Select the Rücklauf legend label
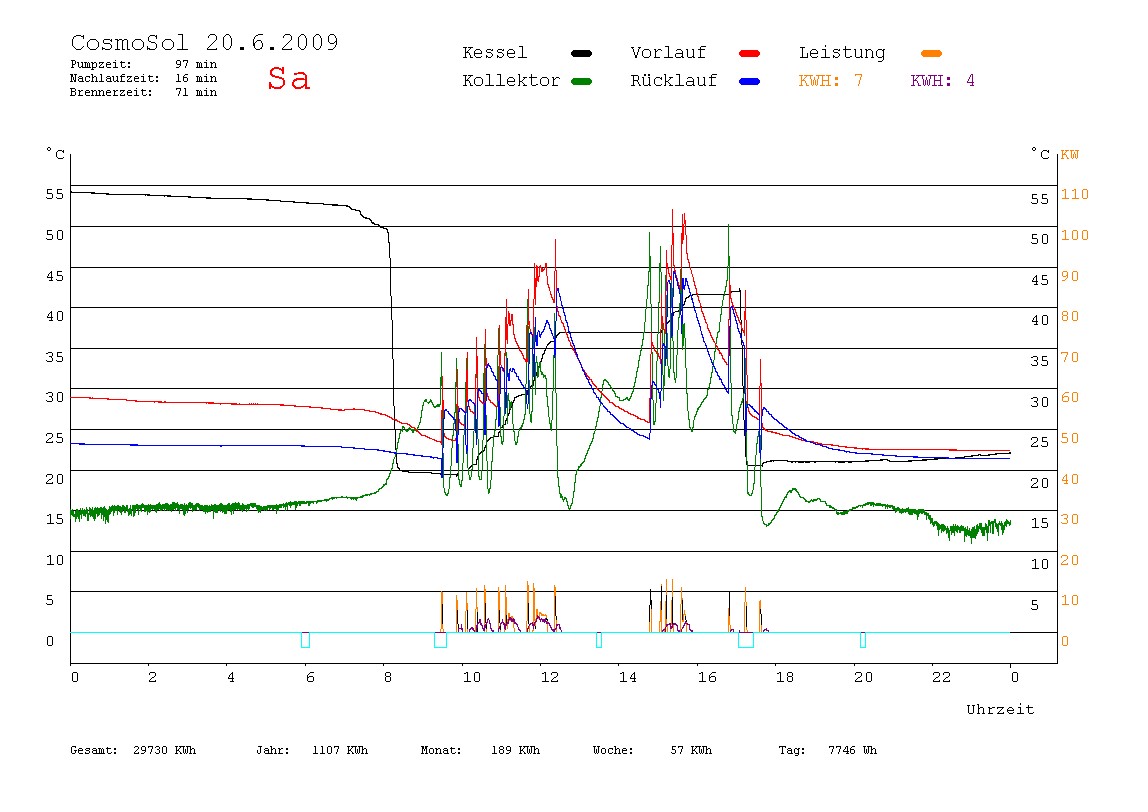 click(x=674, y=81)
